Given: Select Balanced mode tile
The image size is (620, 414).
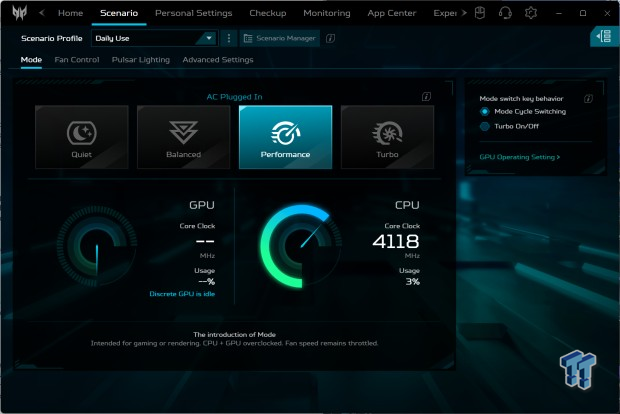Looking at the screenshot, I should pos(183,137).
